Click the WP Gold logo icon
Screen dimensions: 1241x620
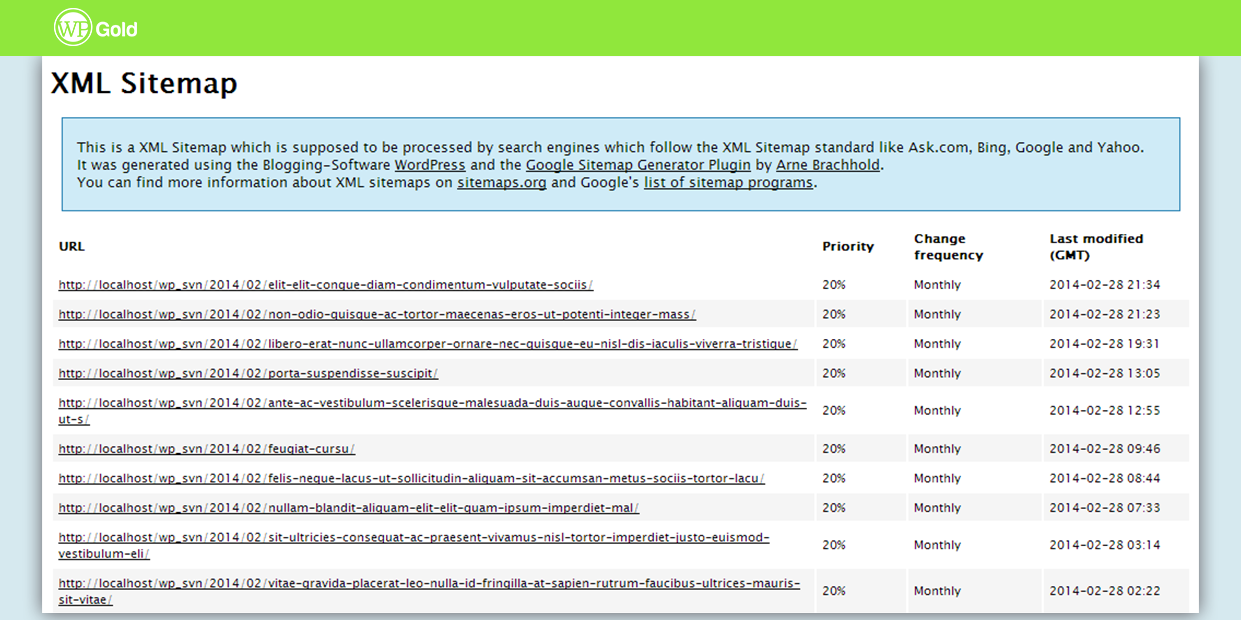coord(73,28)
